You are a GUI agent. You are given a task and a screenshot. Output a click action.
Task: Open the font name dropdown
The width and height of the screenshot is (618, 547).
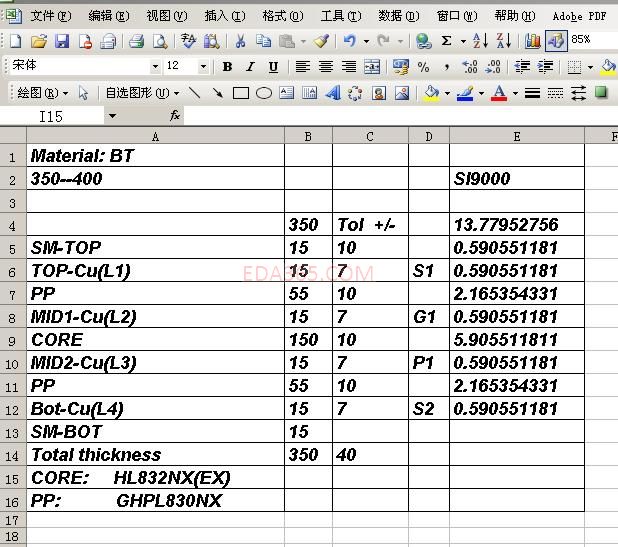click(x=156, y=66)
